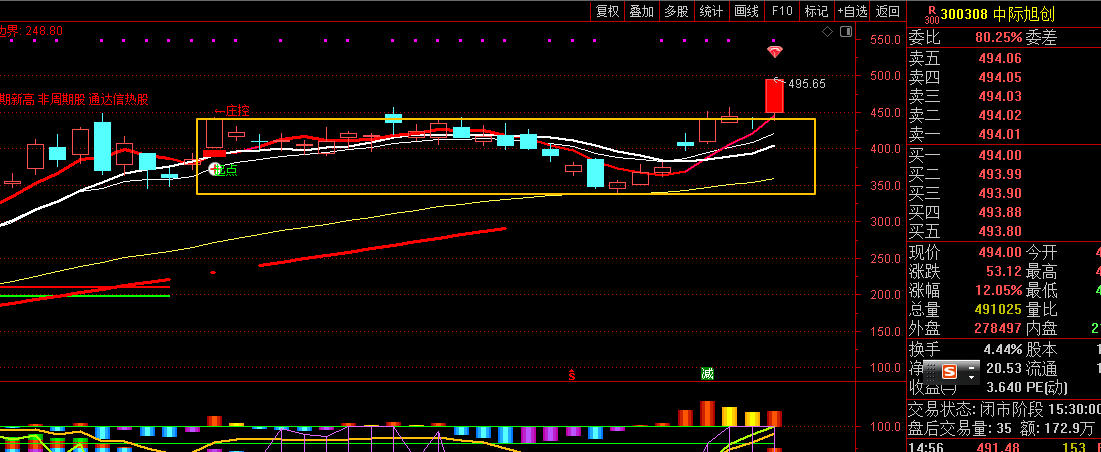Image resolution: width=1101 pixels, height=452 pixels.
Task: Select the 多股 multi-stock view
Action: click(x=676, y=11)
